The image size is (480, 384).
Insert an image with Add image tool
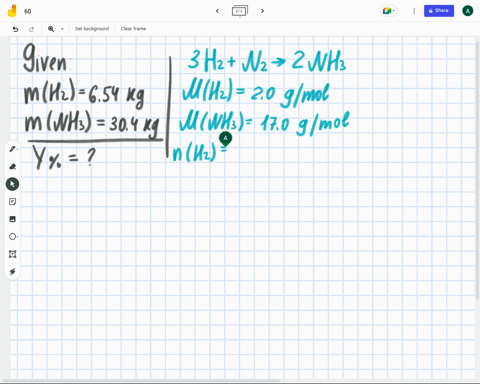click(x=12, y=219)
